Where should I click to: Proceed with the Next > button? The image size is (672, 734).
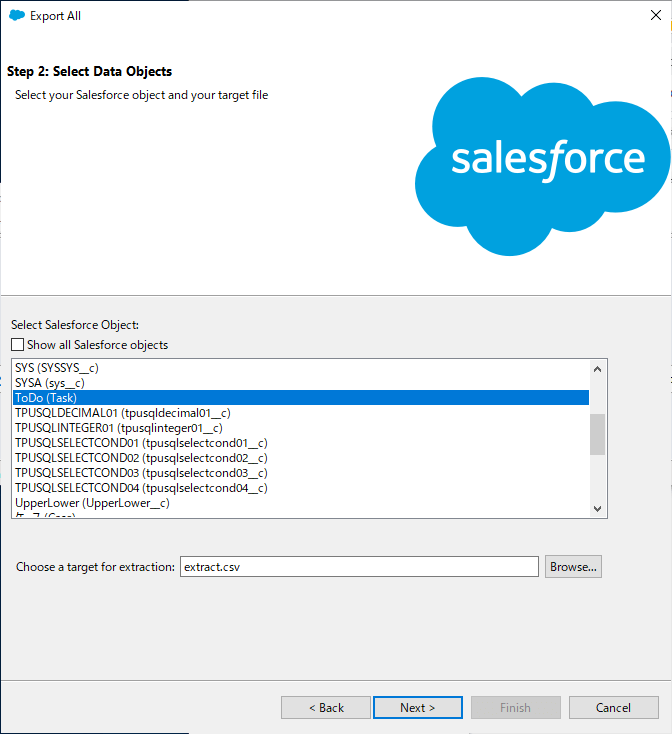(418, 707)
